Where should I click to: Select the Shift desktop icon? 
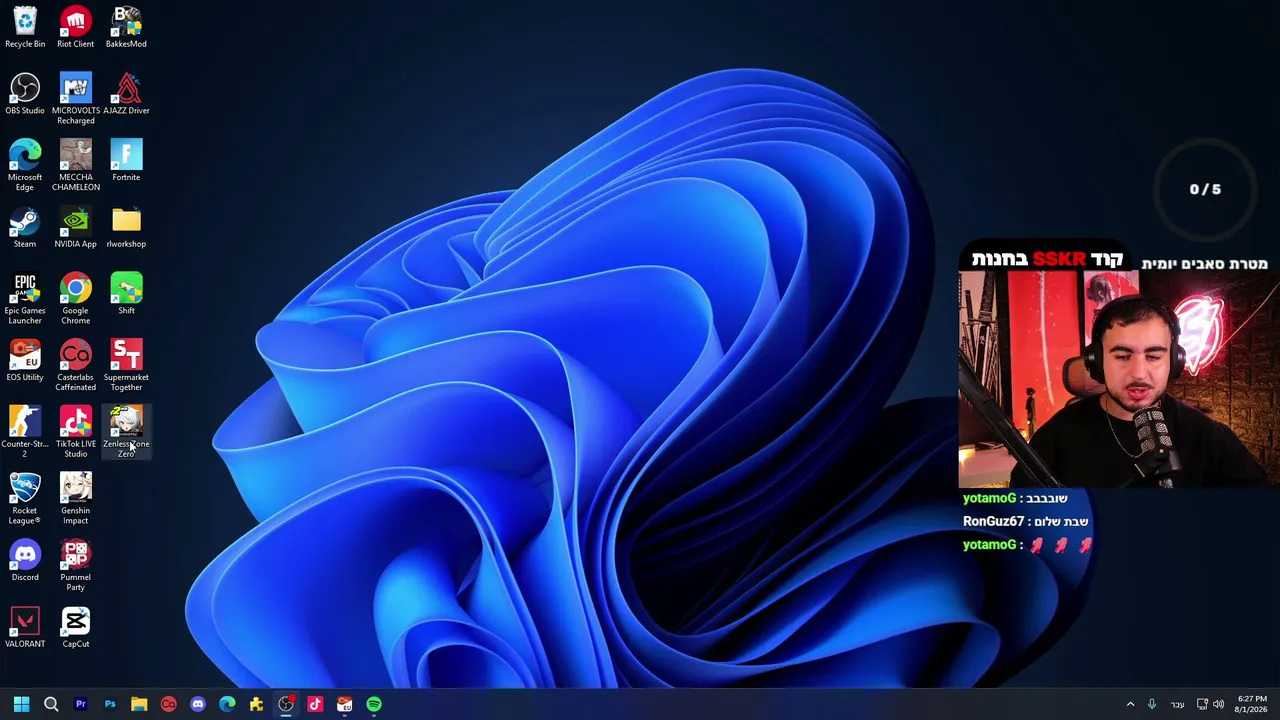126,294
